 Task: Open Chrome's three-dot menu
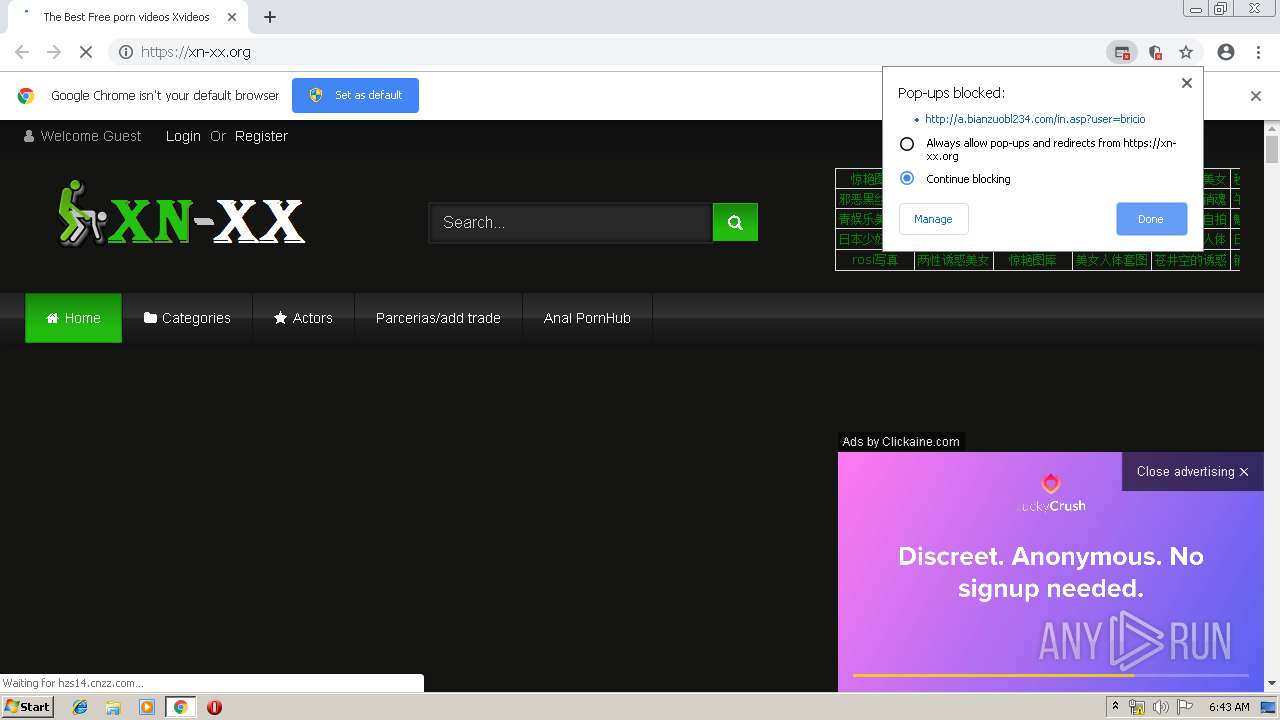1258,52
